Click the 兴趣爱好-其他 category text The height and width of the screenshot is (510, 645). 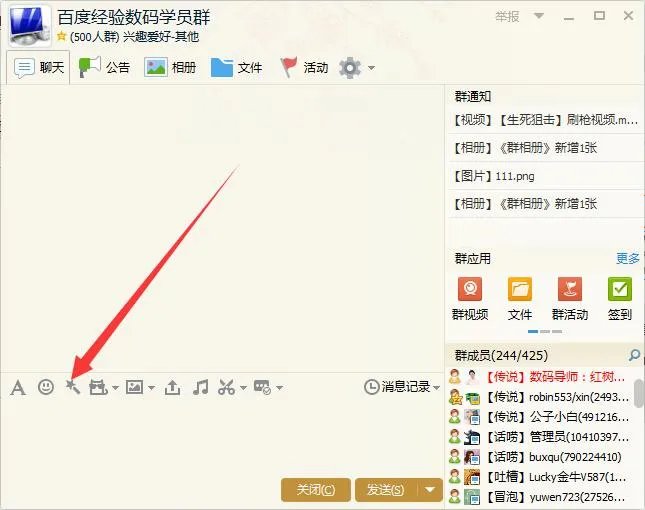161,37
